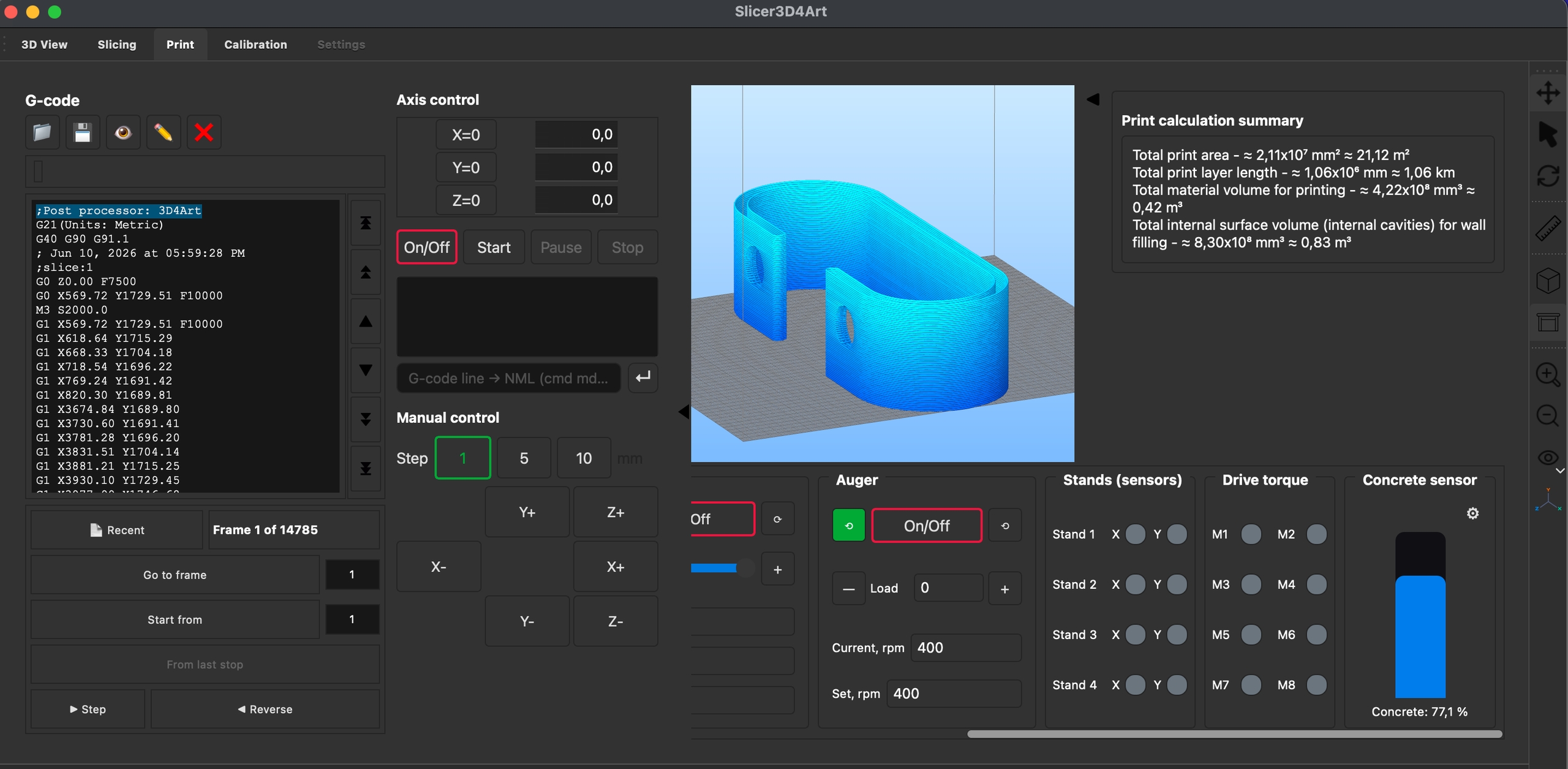This screenshot has height=769, width=1568.
Task: Click the Go to frame button
Action: 175,575
